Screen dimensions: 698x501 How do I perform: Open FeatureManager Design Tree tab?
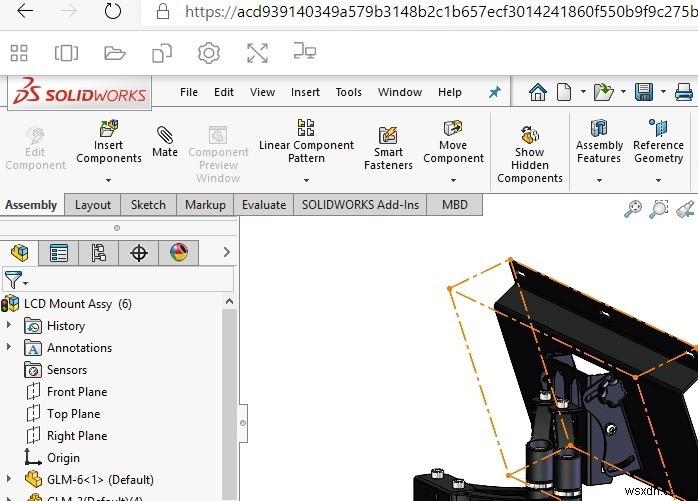[20, 253]
